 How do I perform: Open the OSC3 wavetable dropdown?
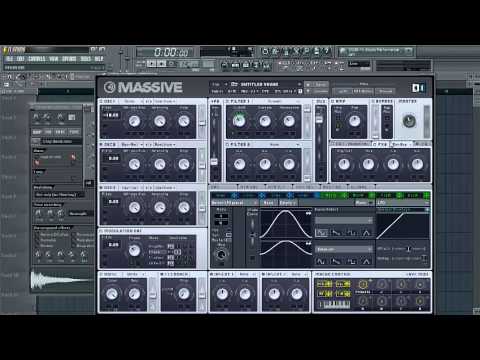coord(132,188)
